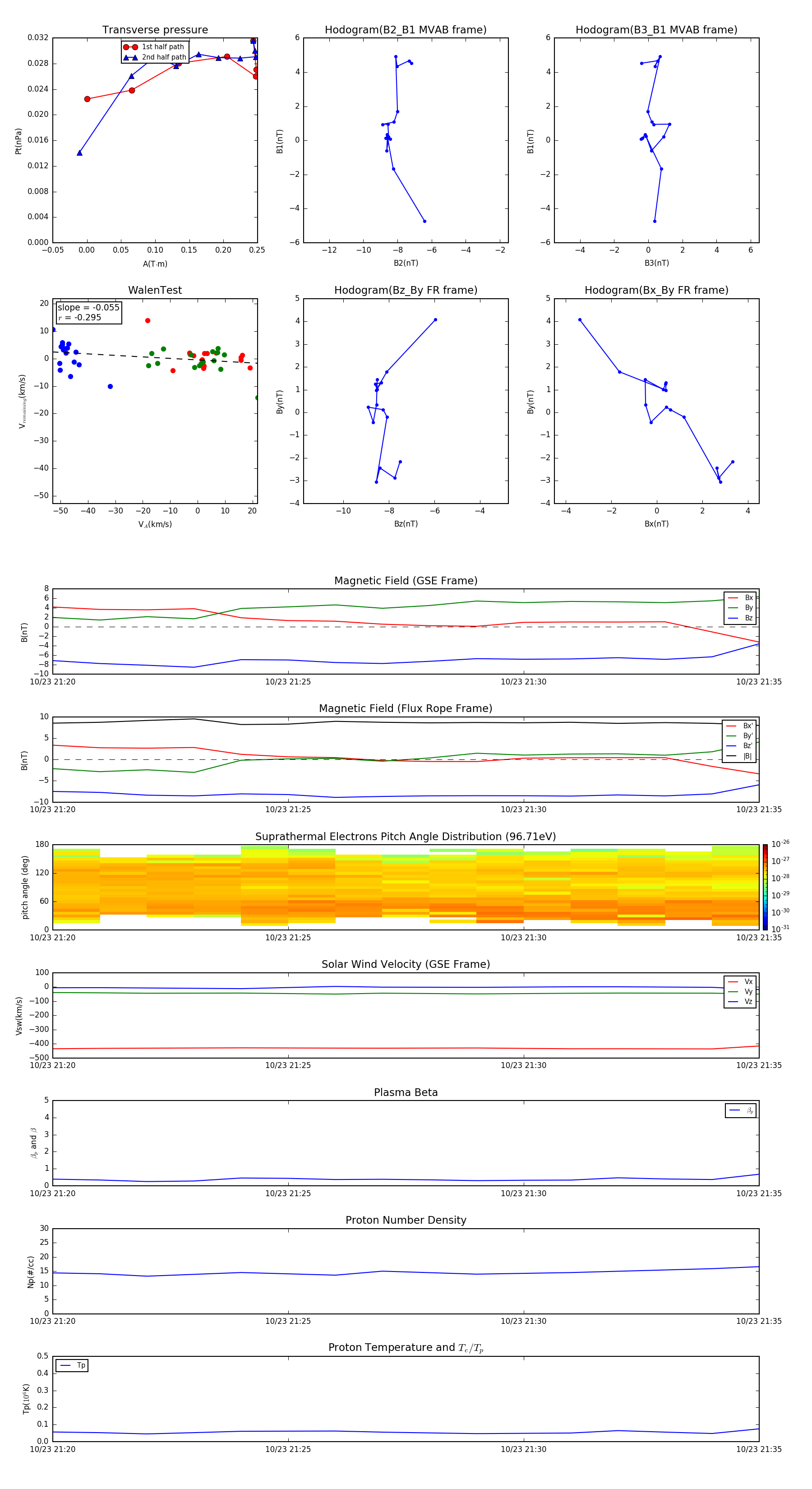Screen dimensions: 812x1489
Task: Click the 'Magnetic Field (GSE Frame)' title
Action: coord(406,581)
